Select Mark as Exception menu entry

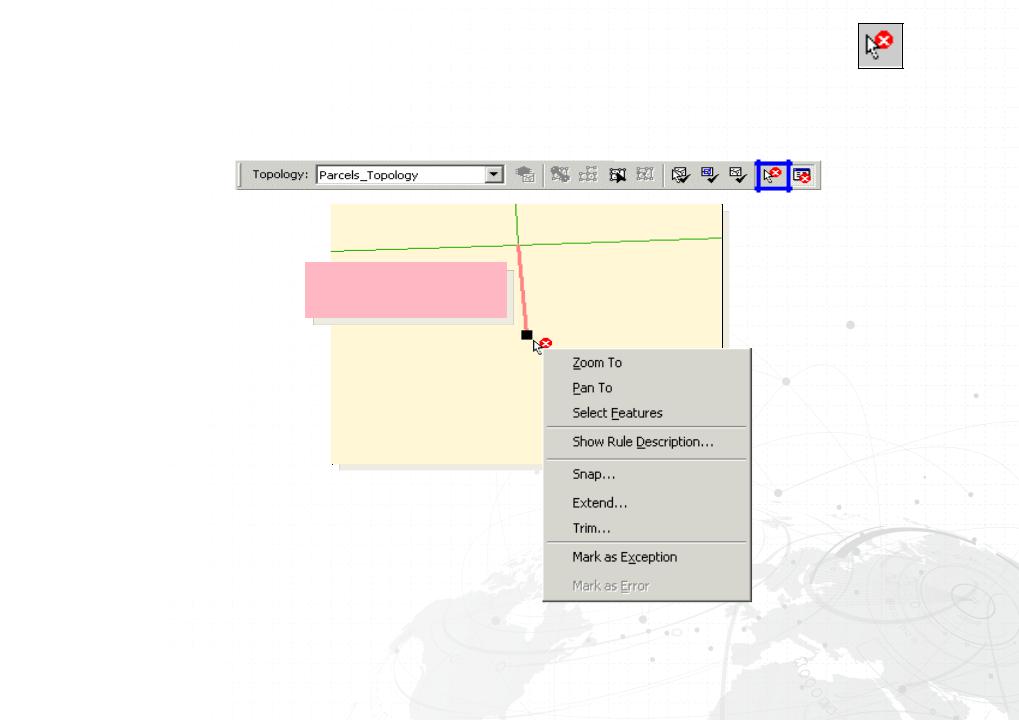625,558
